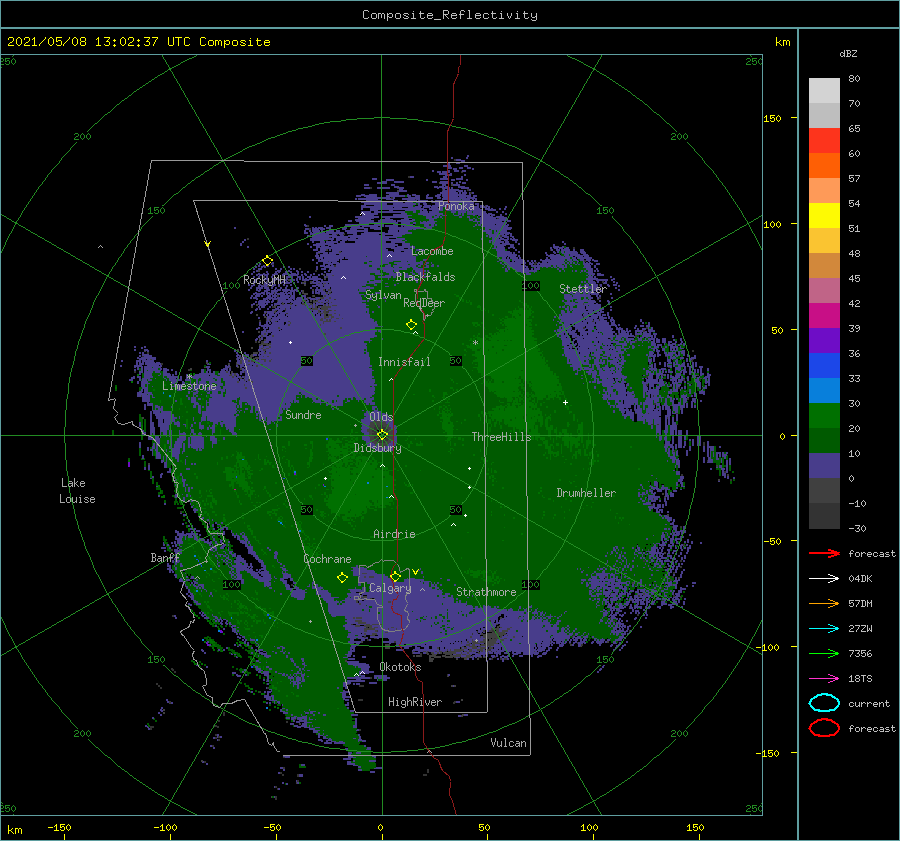Pick the green 20-30 dBZ swatch
Viewport: 900px width, 841px height.
824,416
